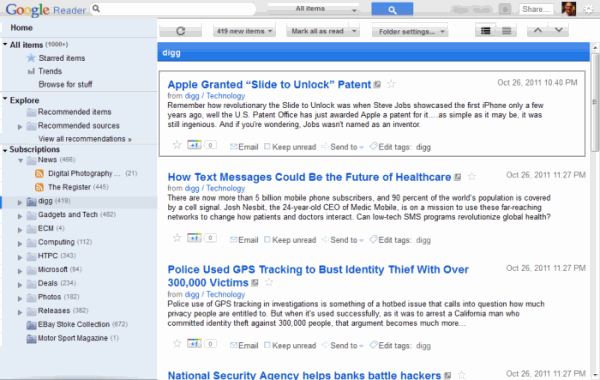
Task: Open the 419 new items dropdown
Action: pyautogui.click(x=244, y=31)
